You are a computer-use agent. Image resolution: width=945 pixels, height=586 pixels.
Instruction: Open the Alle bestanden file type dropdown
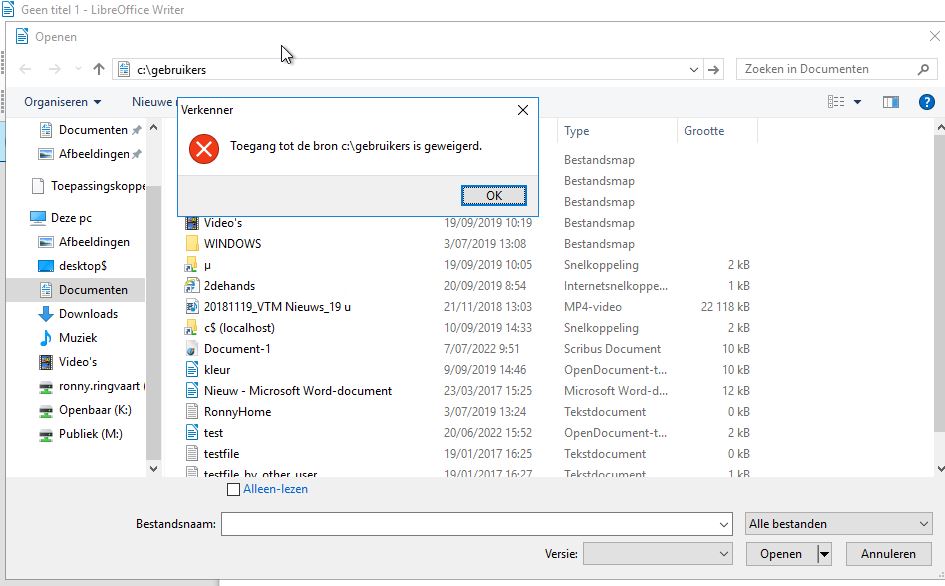(x=839, y=524)
